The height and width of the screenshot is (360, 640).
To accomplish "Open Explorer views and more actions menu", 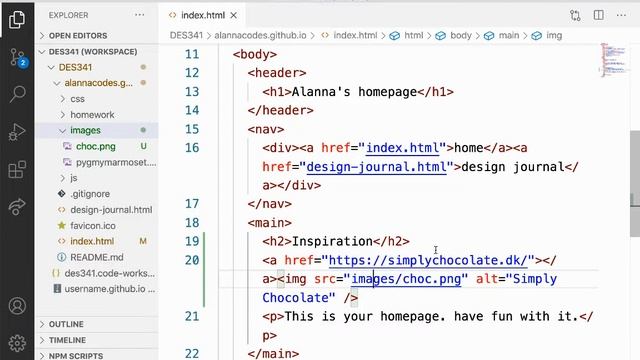I will point(140,15).
